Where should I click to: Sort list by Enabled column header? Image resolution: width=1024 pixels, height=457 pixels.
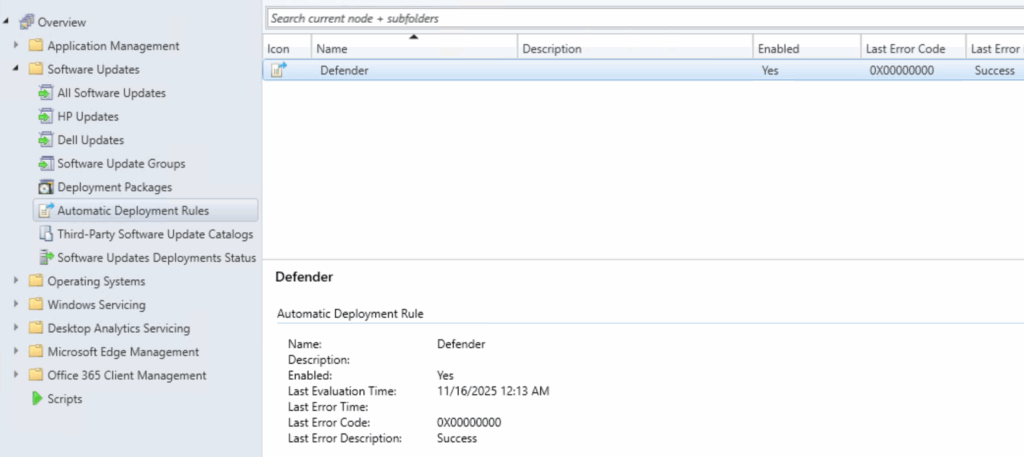805,49
